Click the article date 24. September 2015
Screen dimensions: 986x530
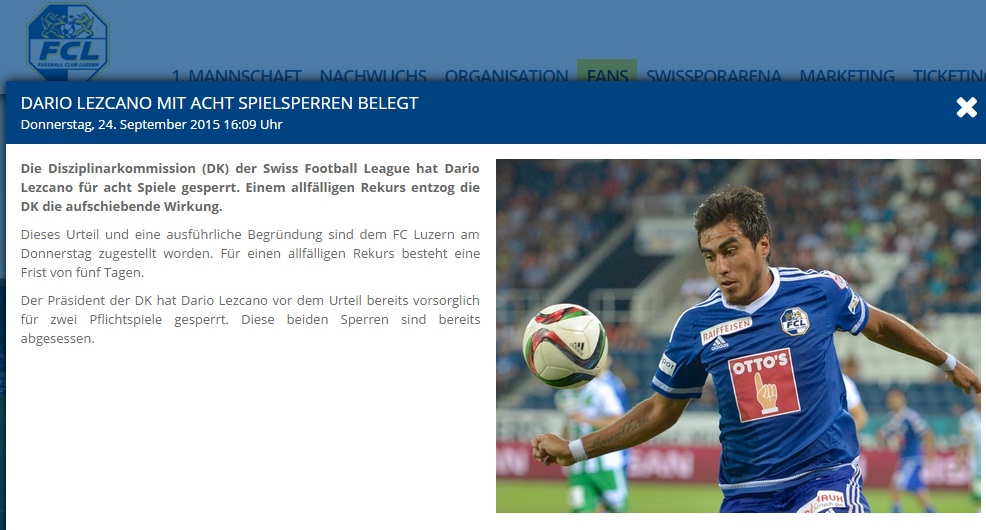pos(152,124)
